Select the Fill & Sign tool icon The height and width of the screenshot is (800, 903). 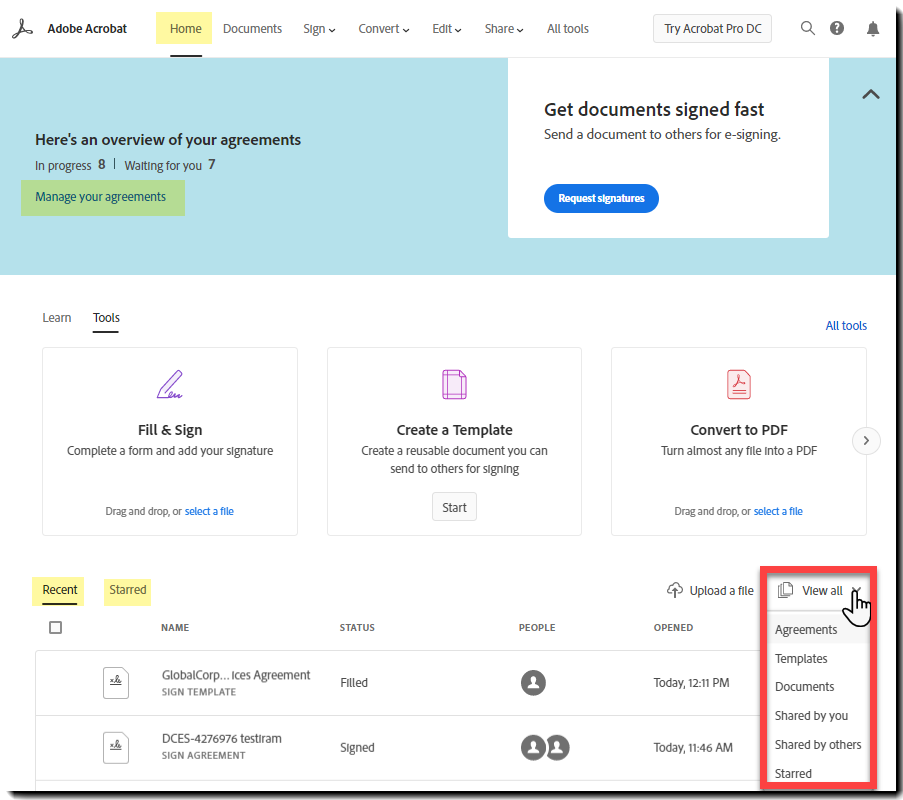pyautogui.click(x=169, y=384)
